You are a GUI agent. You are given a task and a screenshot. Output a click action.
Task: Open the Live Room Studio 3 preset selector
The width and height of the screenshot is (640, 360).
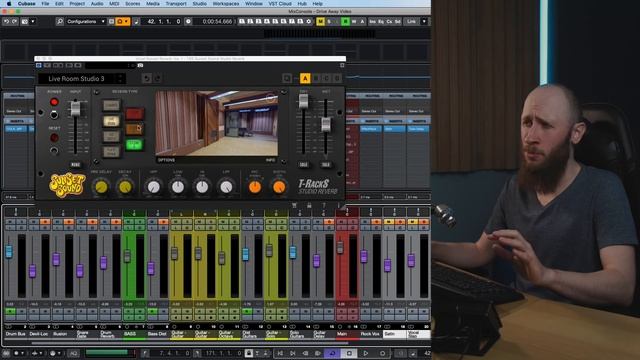click(81, 78)
